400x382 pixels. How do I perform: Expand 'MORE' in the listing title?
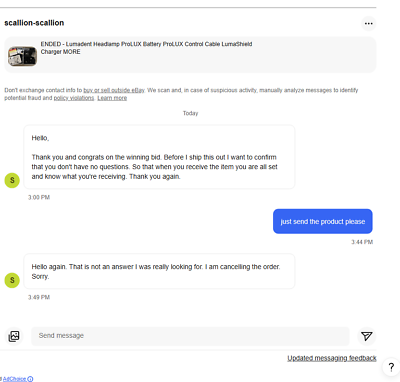coord(72,52)
